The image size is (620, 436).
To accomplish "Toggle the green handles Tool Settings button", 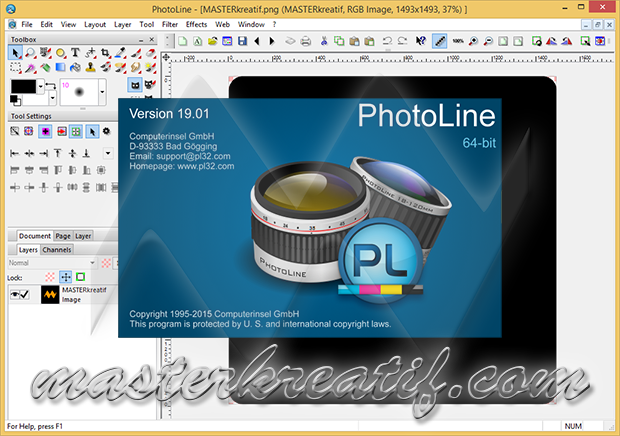I will pyautogui.click(x=76, y=132).
